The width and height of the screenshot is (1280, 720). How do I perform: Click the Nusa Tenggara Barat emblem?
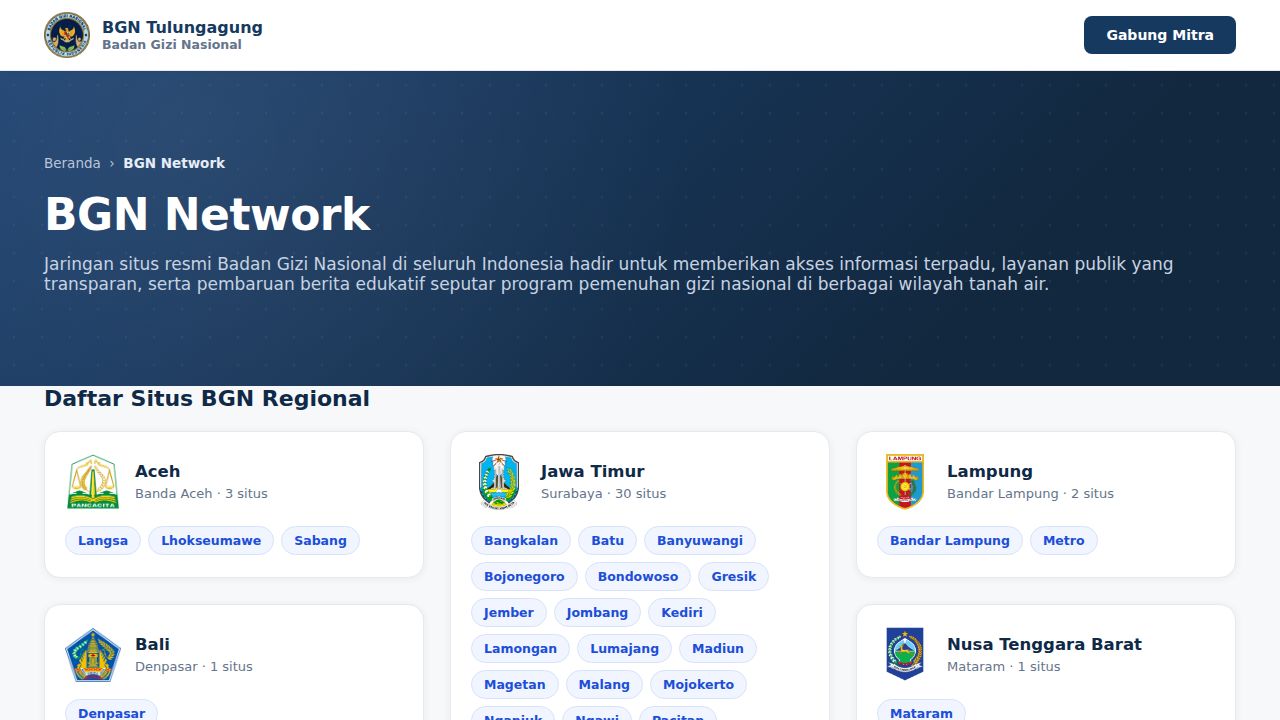click(x=905, y=655)
